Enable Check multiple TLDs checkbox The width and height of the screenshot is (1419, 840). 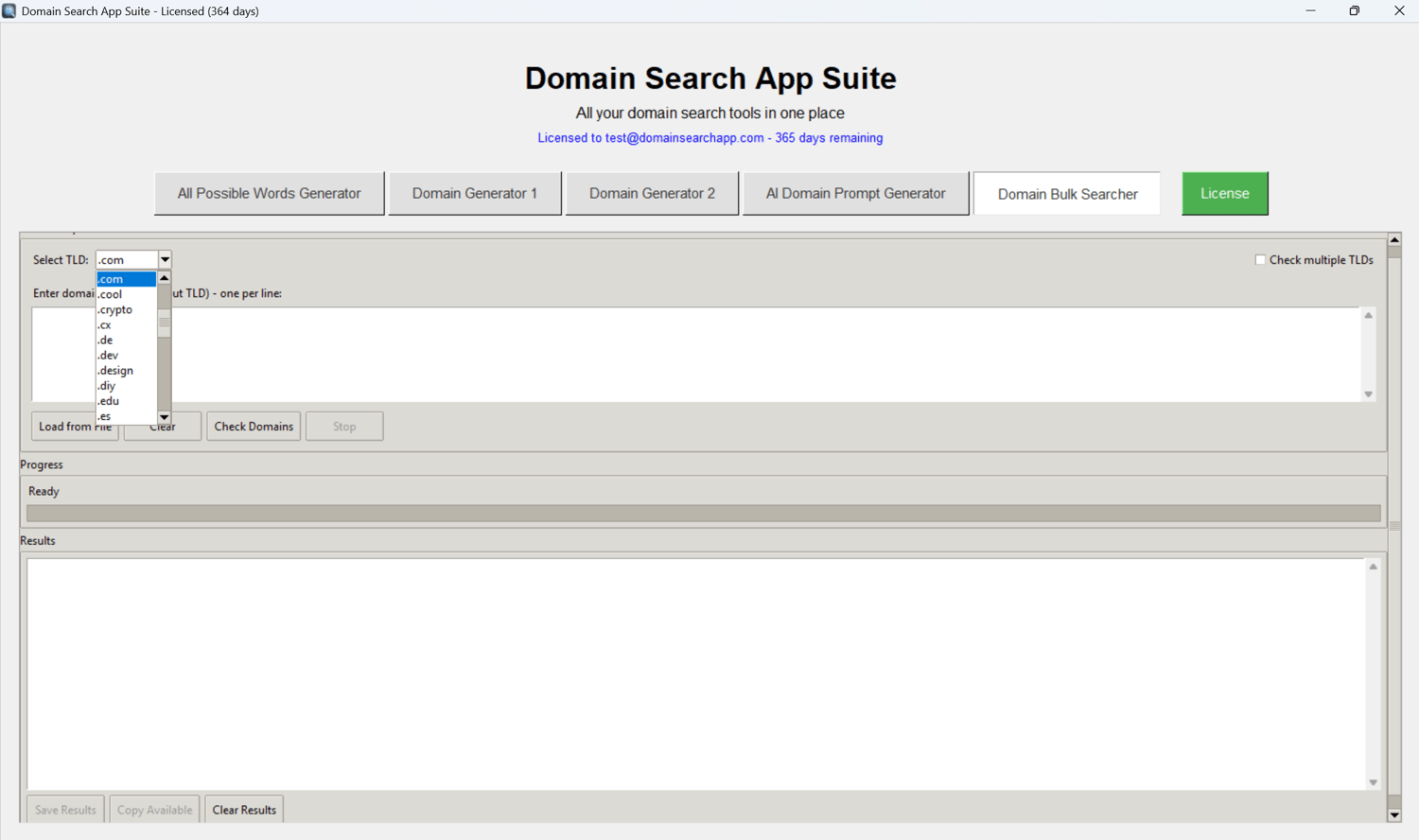pyautogui.click(x=1260, y=259)
